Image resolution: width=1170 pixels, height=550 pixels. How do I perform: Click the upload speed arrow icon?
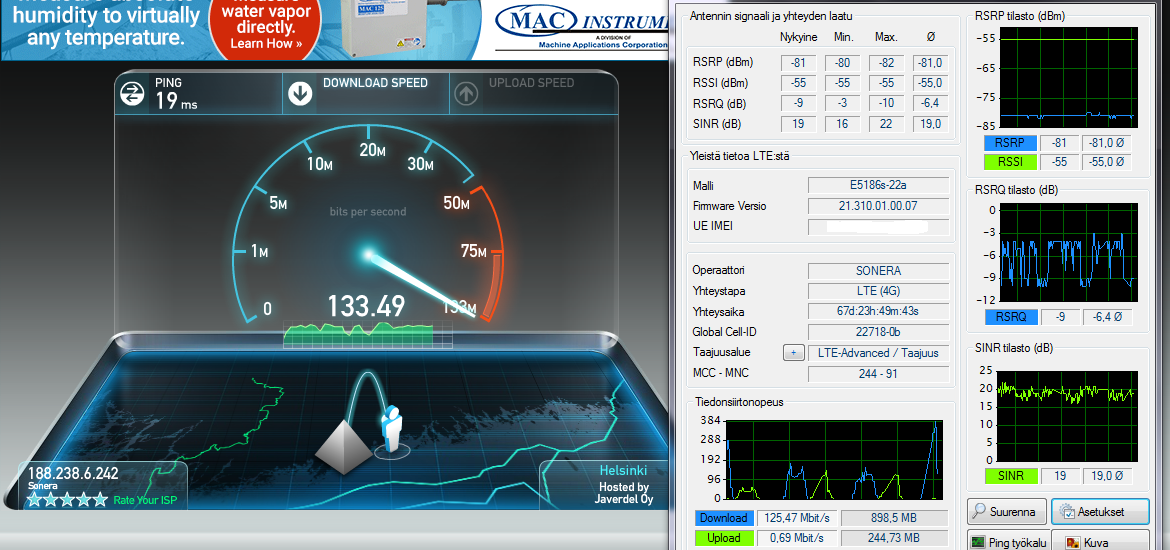click(x=466, y=94)
